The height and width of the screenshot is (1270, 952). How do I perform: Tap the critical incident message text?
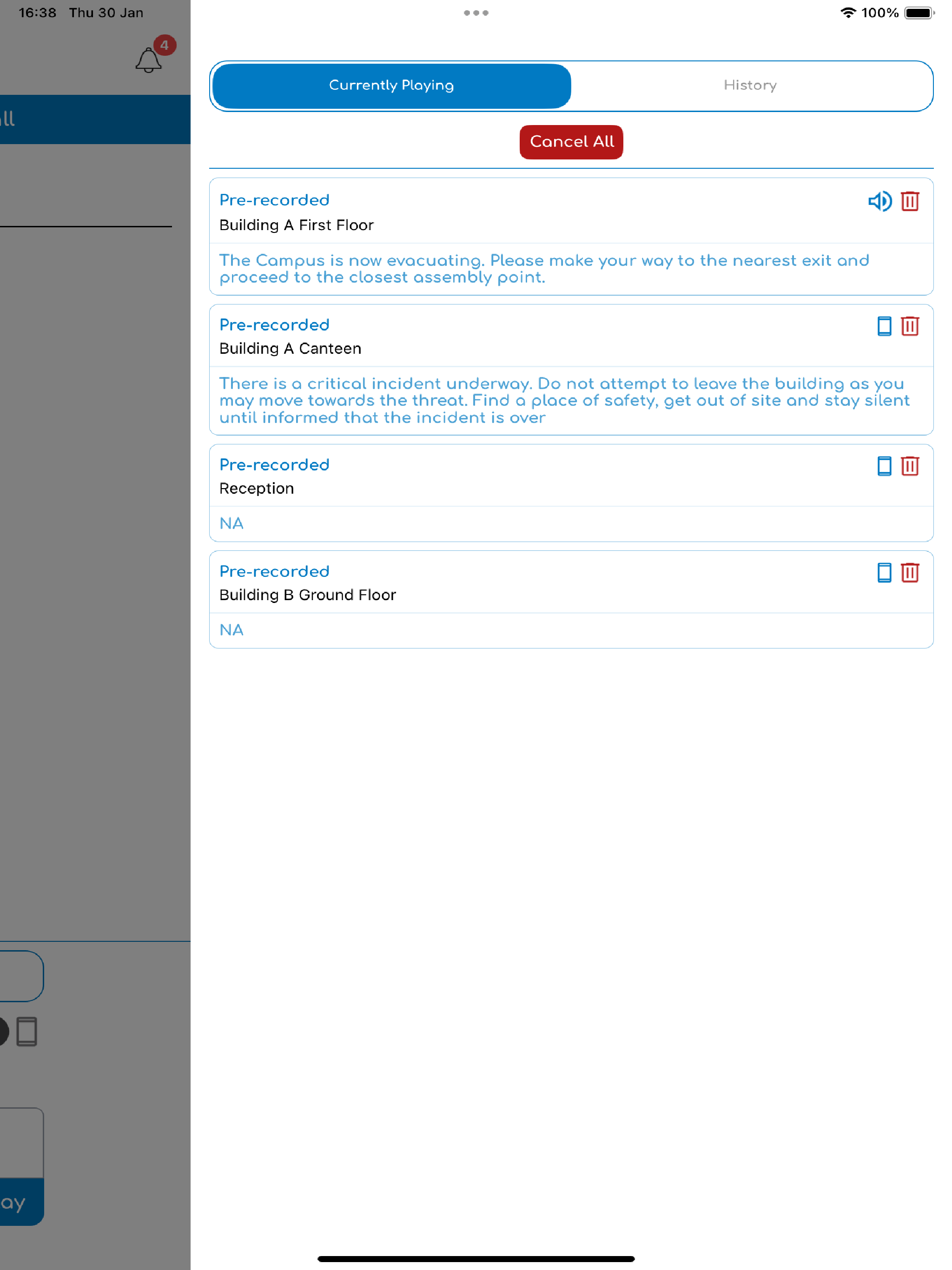point(564,400)
